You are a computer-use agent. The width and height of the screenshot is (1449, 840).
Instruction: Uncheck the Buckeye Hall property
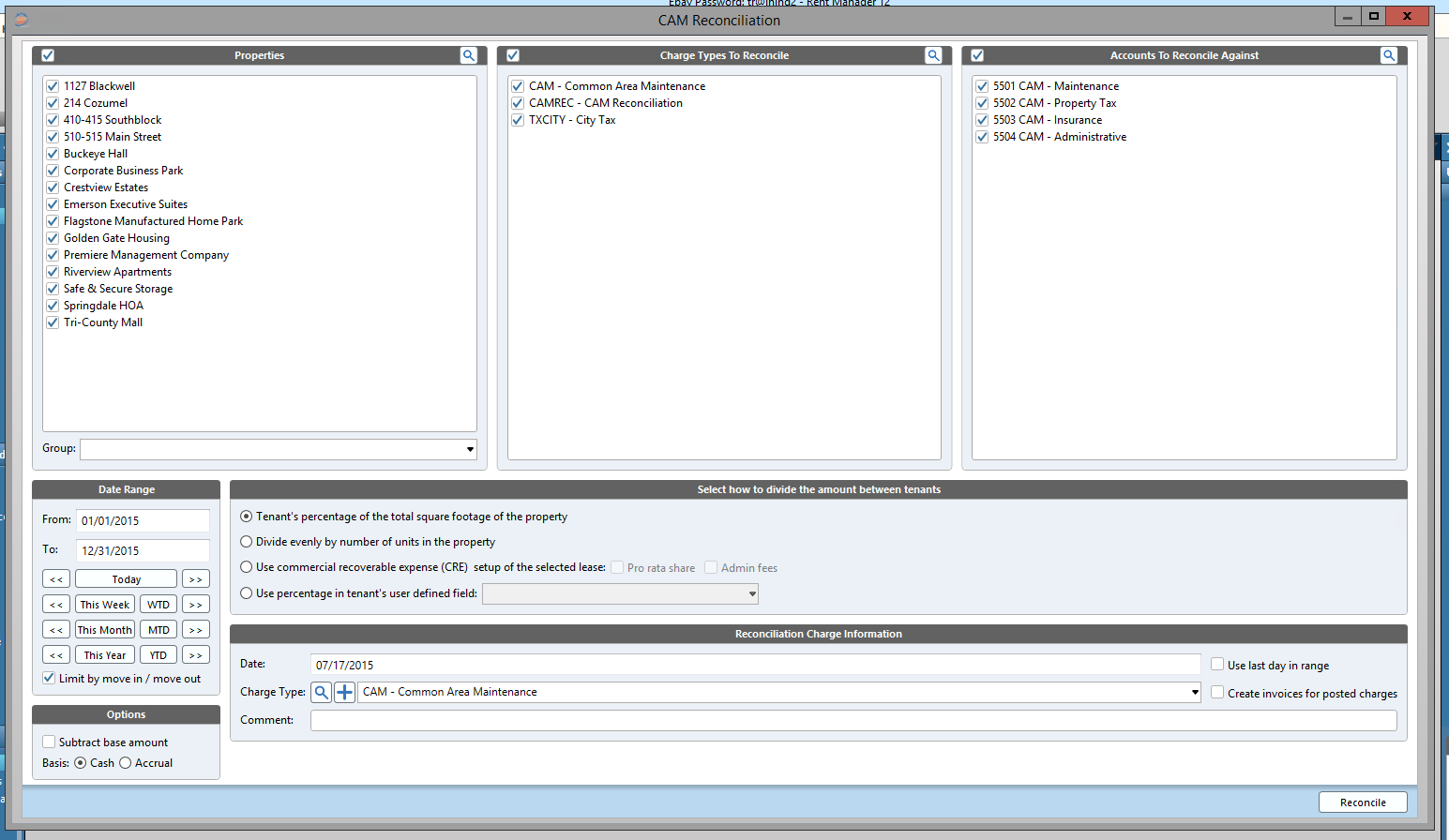pyautogui.click(x=53, y=154)
